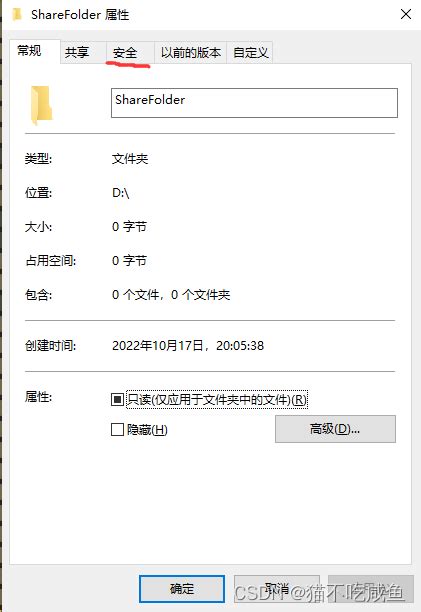Click the small folder icon in title bar

coord(17,14)
